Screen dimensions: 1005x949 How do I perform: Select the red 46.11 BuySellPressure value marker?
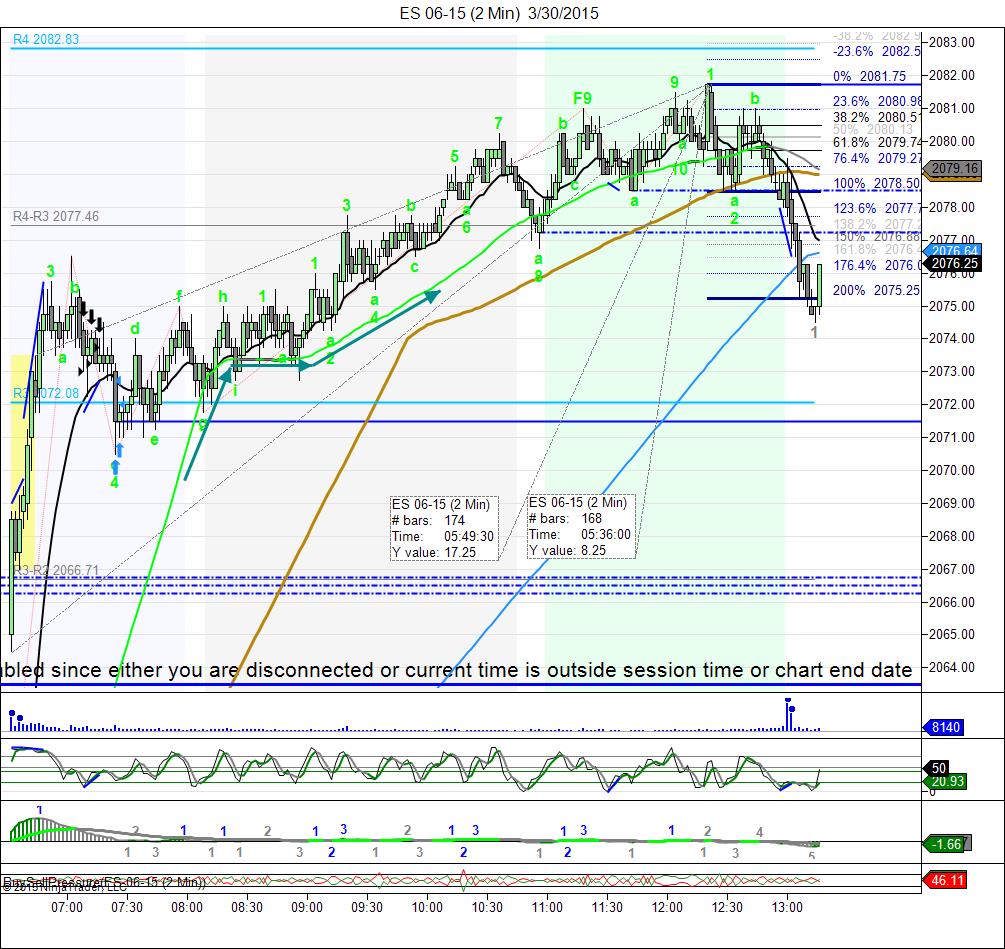pyautogui.click(x=947, y=880)
